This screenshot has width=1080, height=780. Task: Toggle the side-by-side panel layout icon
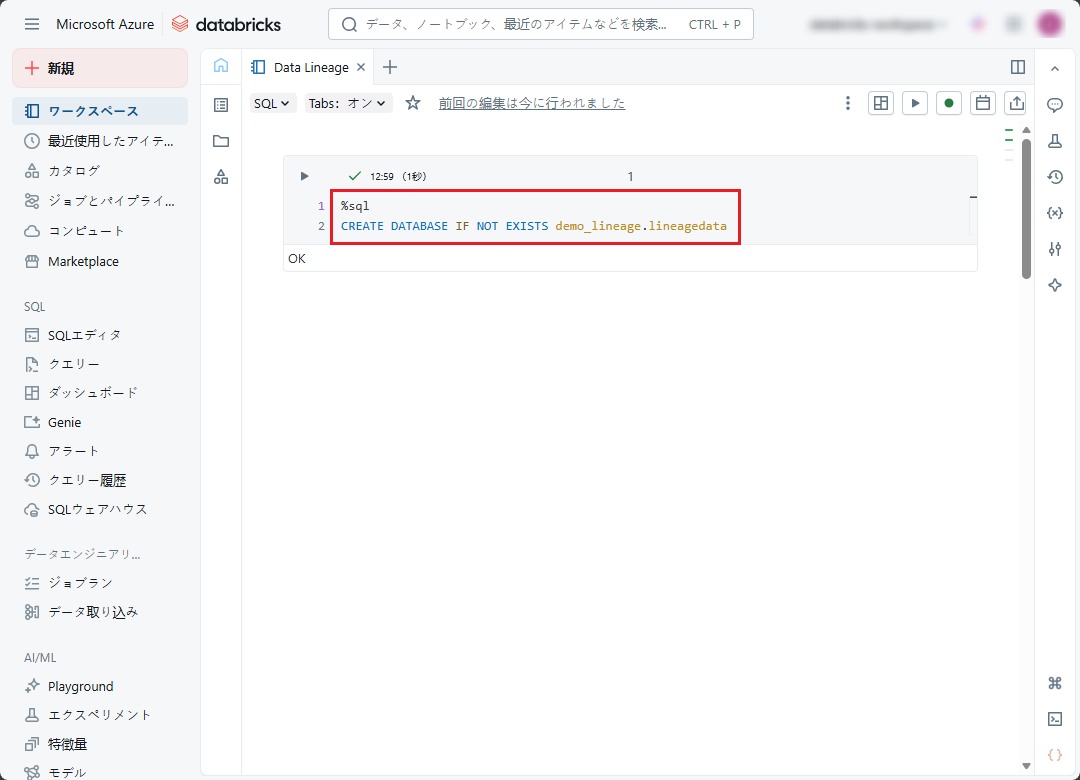click(1018, 67)
